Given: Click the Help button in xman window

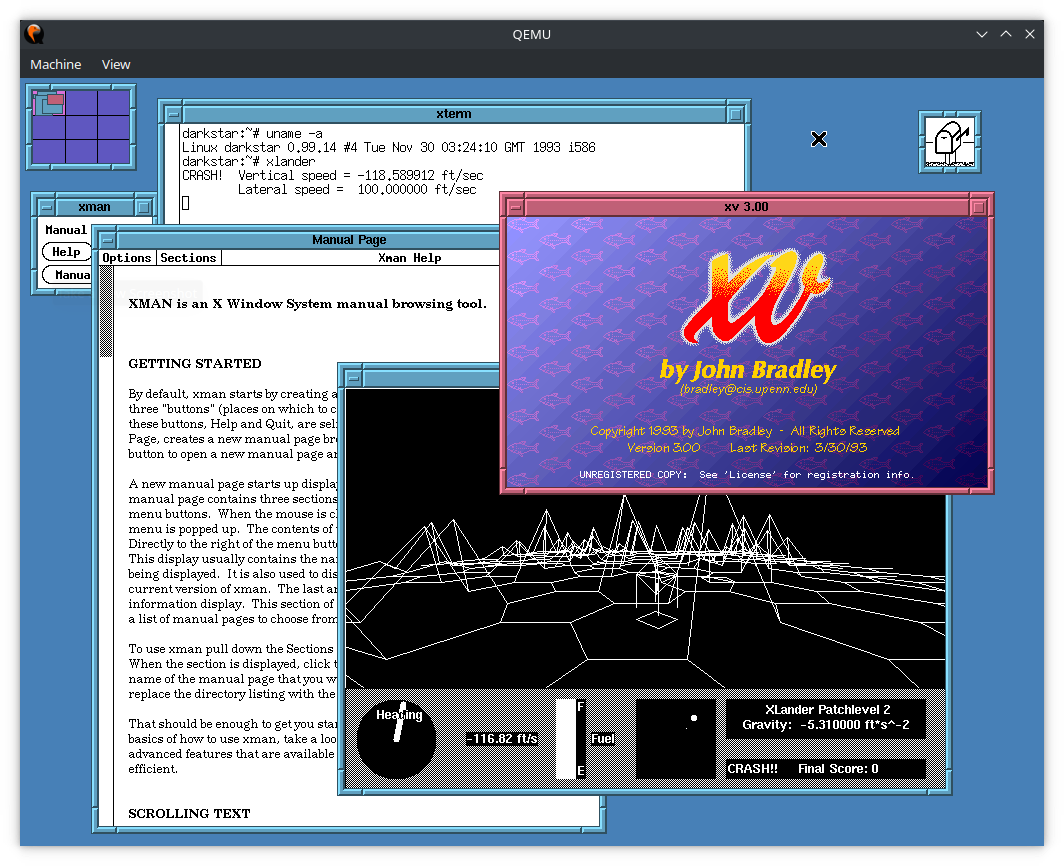Looking at the screenshot, I should tap(66, 252).
